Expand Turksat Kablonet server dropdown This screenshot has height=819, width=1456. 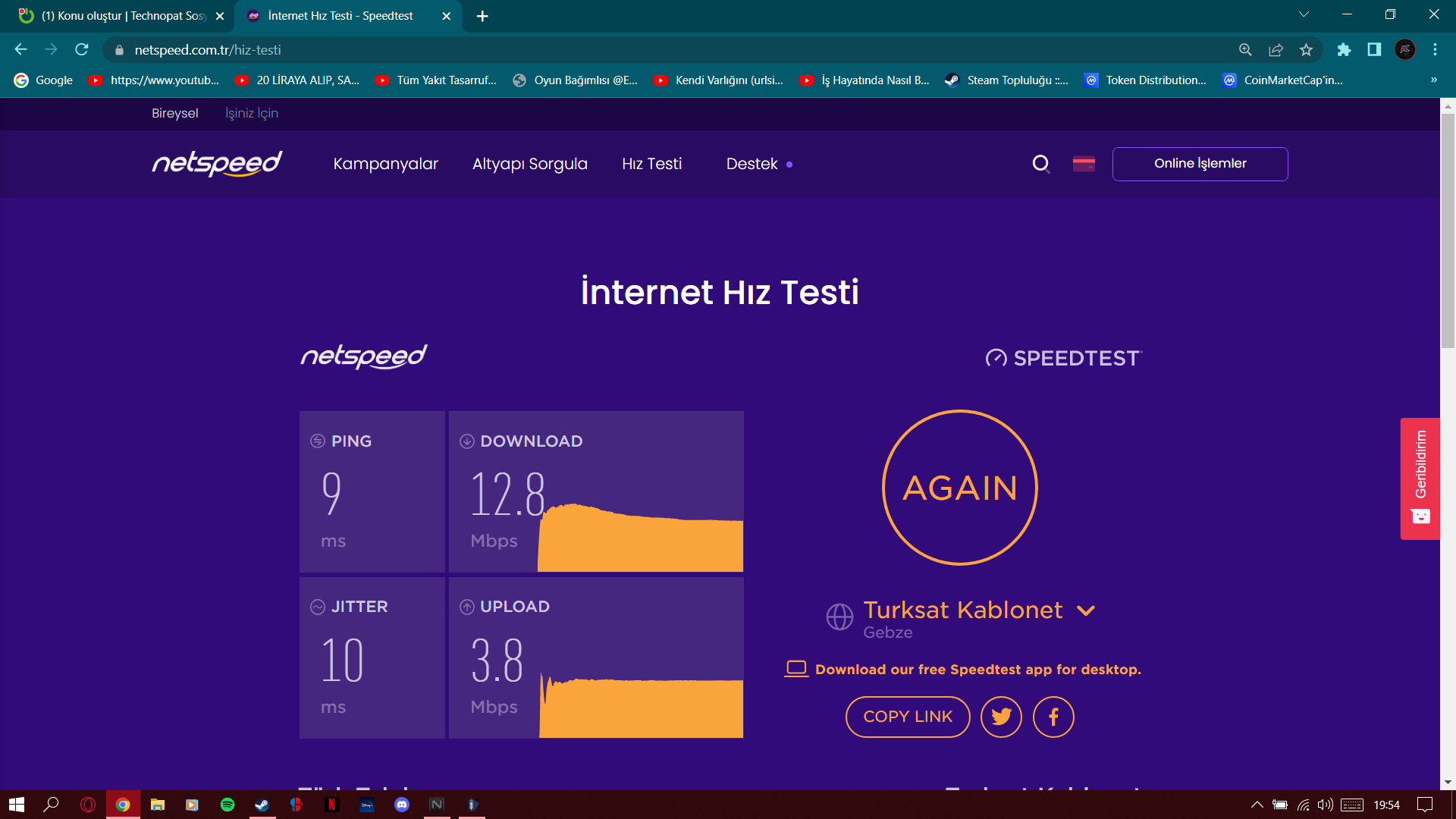(1086, 610)
